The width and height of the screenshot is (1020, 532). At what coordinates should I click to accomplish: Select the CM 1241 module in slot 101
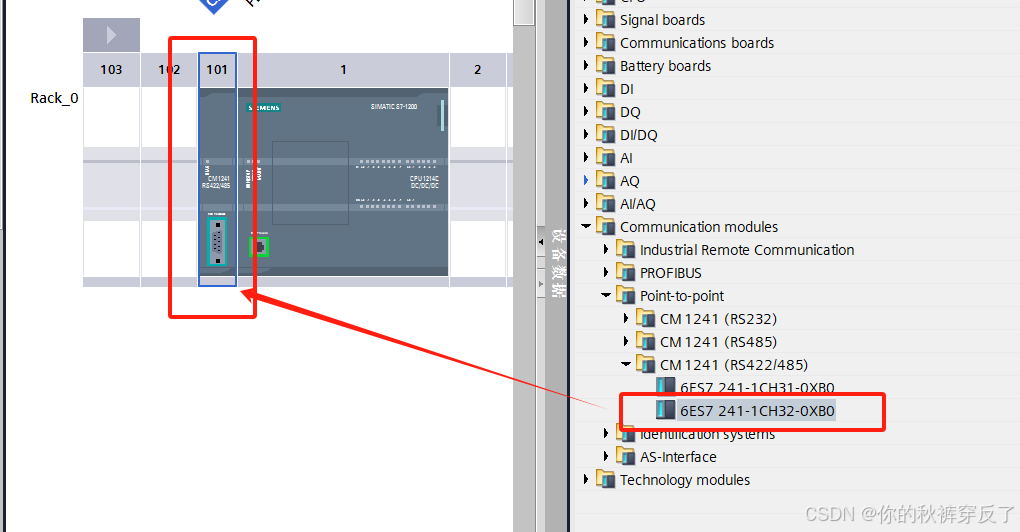coord(217,182)
